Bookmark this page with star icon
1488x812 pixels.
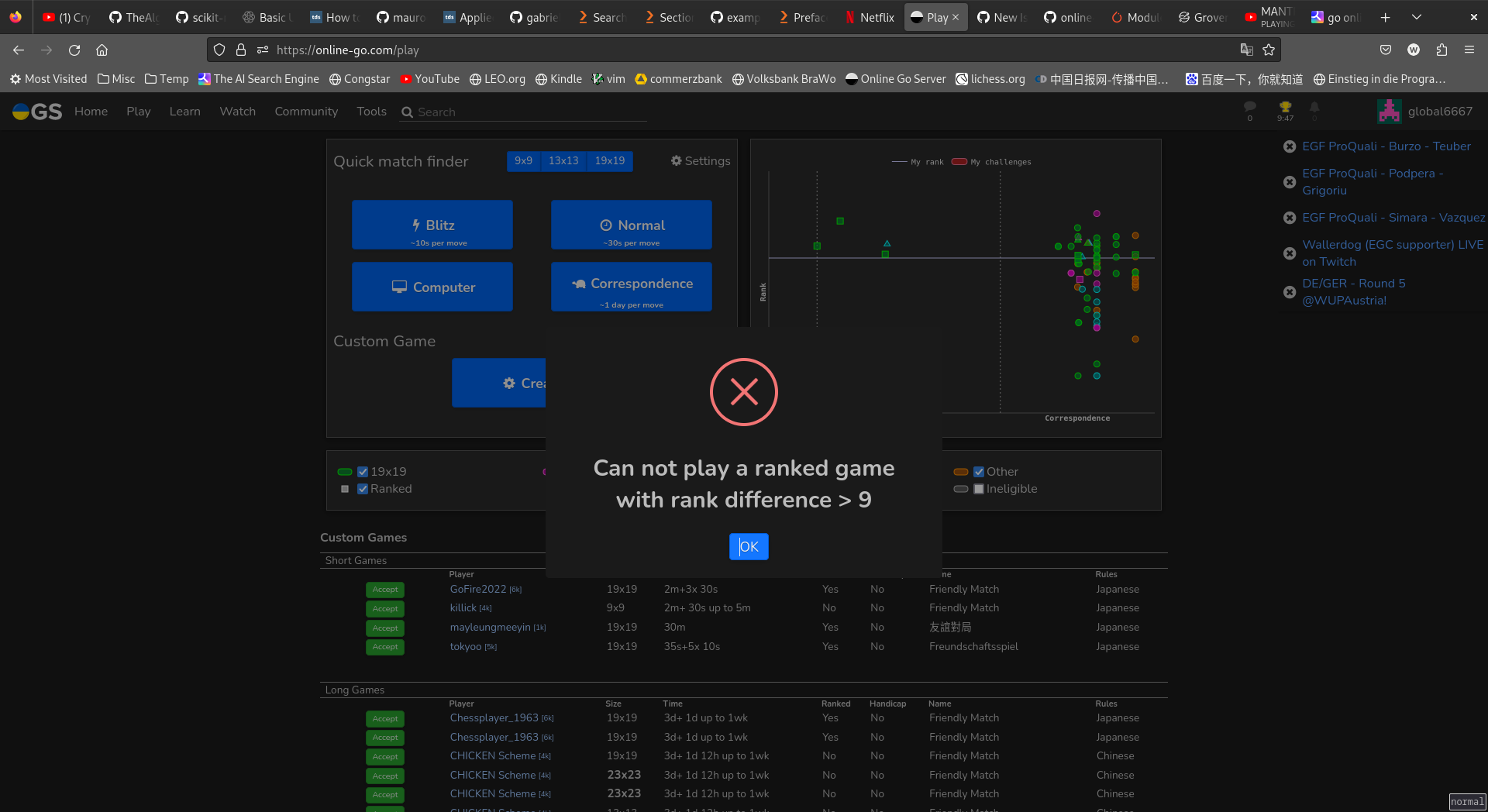(1269, 50)
